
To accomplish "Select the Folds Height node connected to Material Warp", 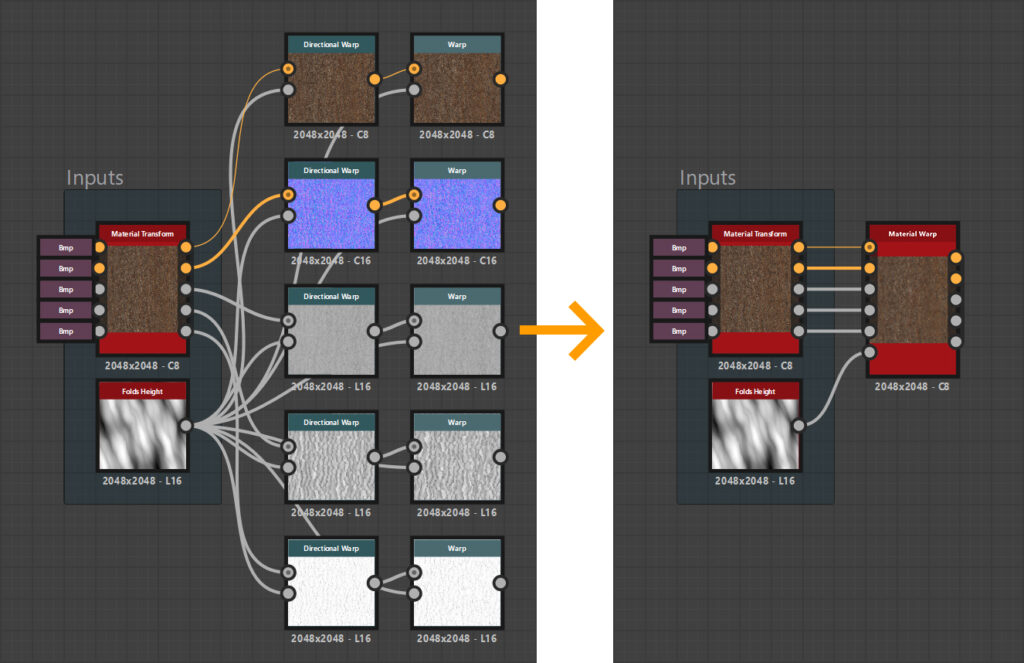I will pyautogui.click(x=755, y=432).
